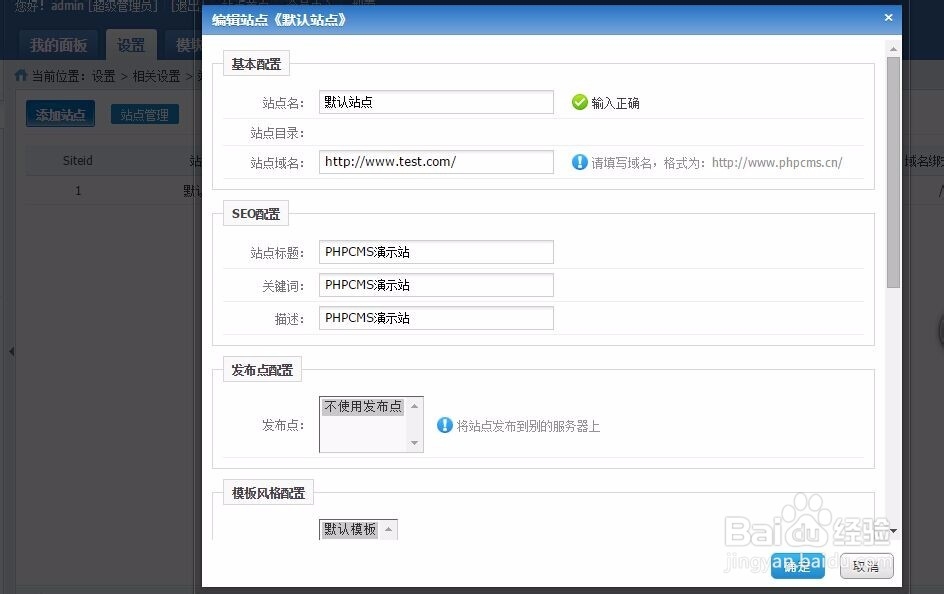Edit the 描述 input field

click(436, 318)
